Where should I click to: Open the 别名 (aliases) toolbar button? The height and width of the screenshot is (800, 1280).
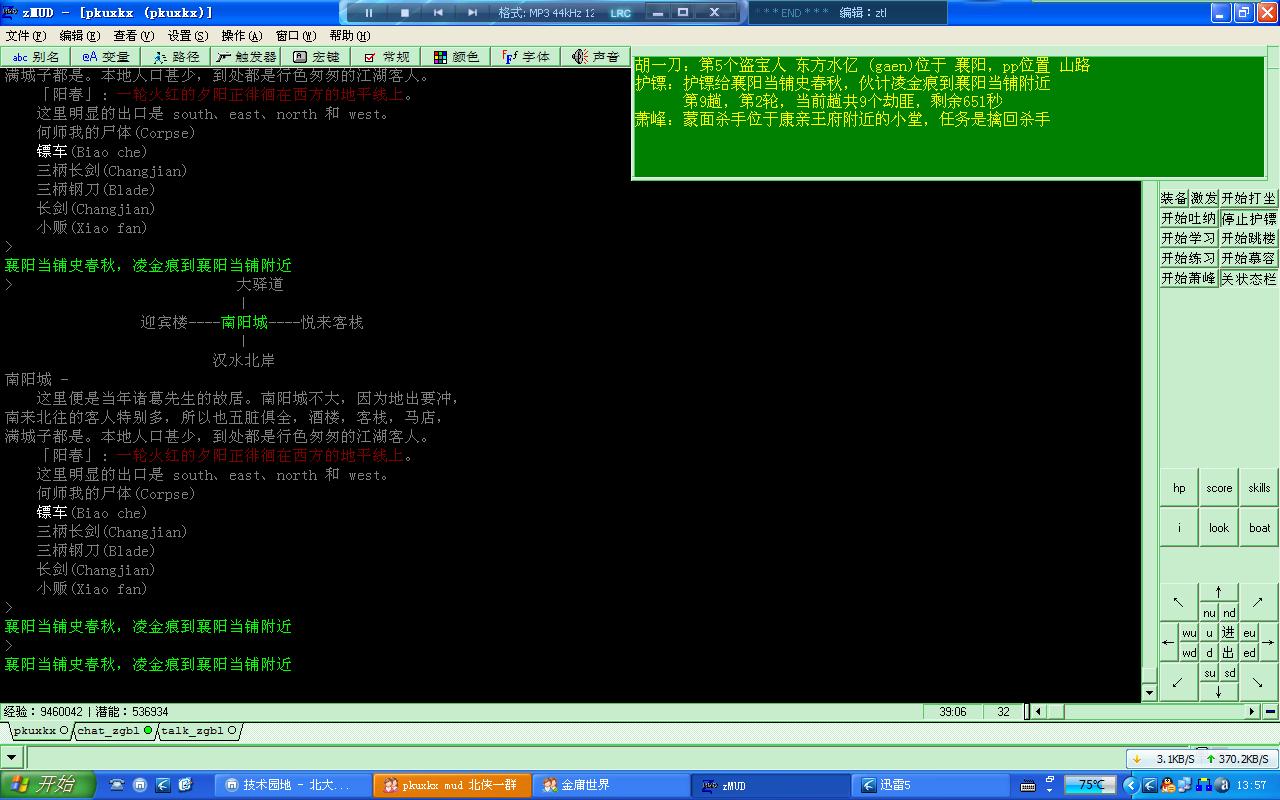[35, 57]
